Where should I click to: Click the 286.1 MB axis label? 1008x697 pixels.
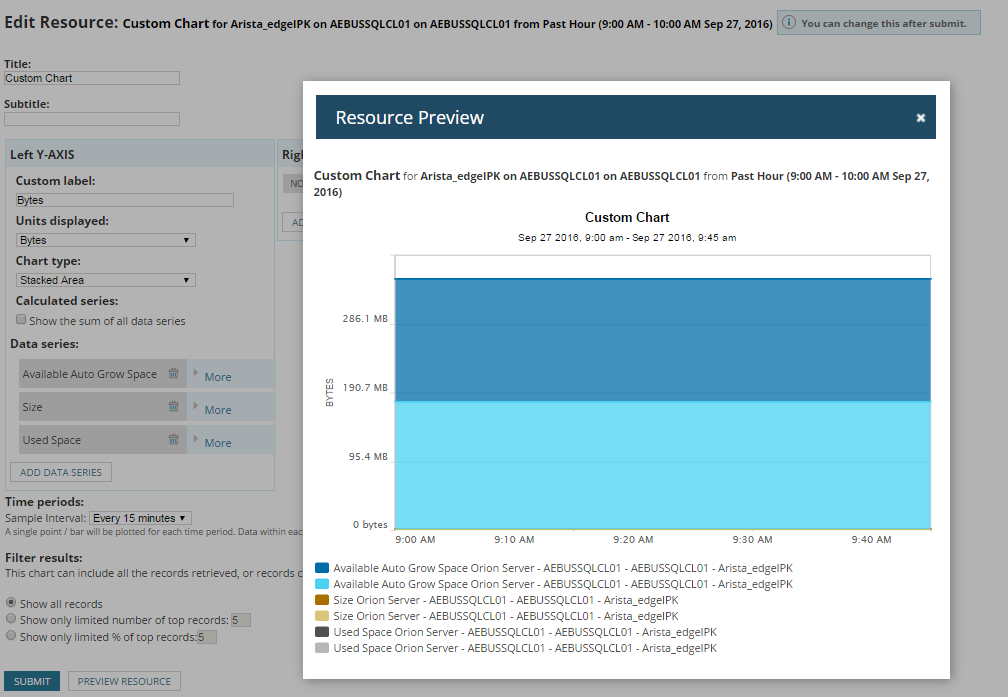[365, 318]
